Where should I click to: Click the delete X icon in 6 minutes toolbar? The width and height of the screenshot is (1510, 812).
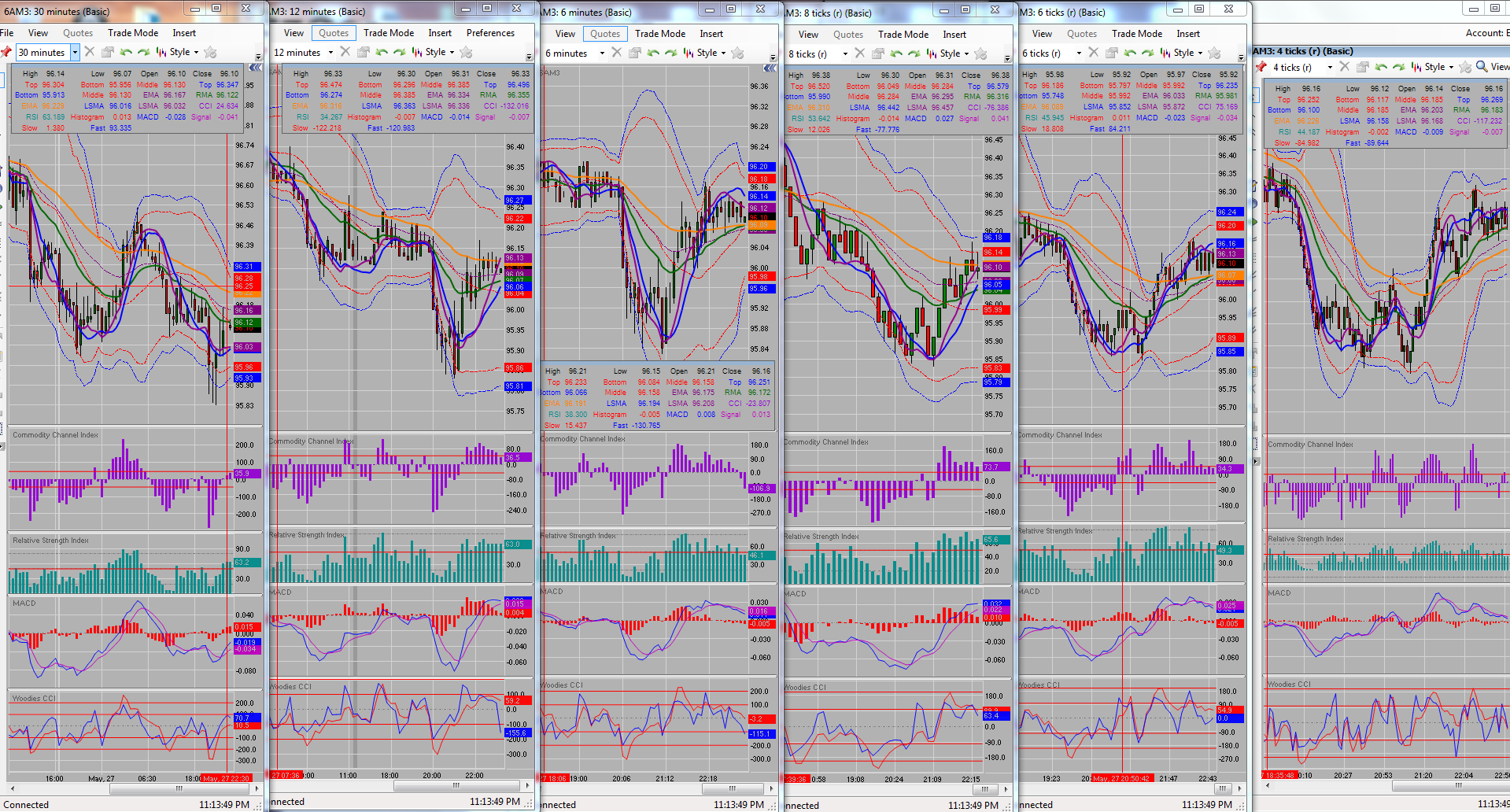pyautogui.click(x=616, y=53)
